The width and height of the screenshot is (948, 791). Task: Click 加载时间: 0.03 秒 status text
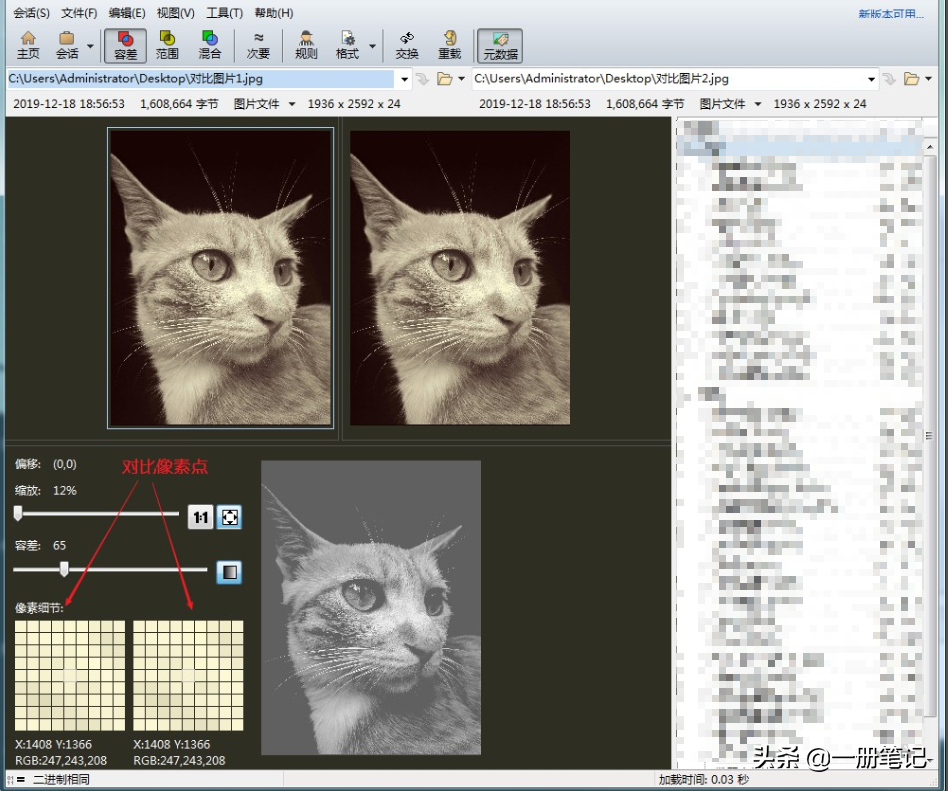[703, 780]
